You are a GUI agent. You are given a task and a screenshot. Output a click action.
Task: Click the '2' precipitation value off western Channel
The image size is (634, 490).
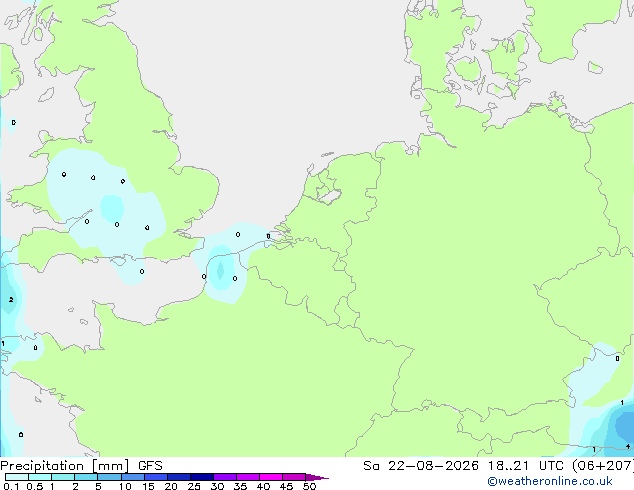click(11, 300)
